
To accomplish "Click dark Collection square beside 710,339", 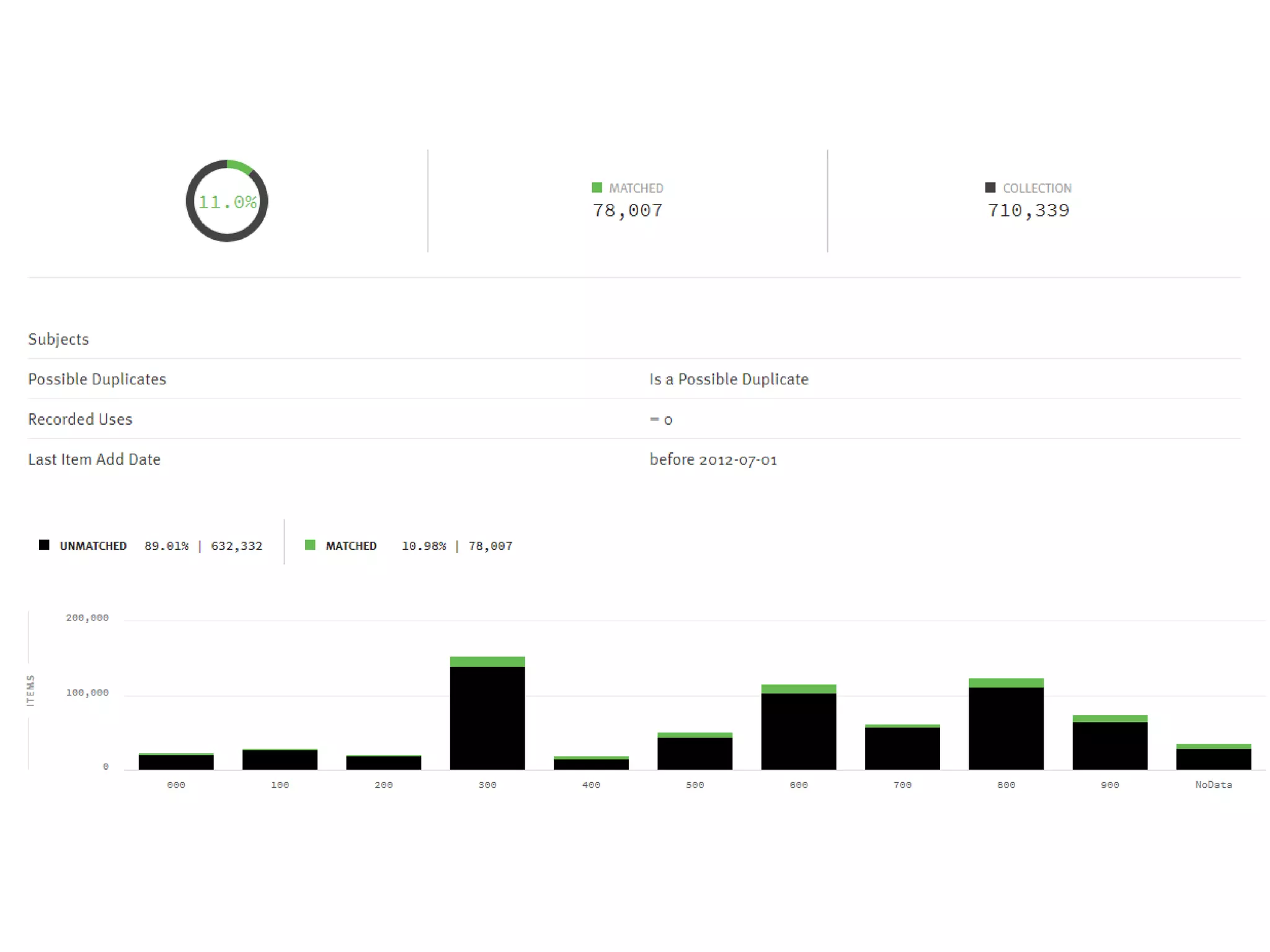I will coord(990,187).
